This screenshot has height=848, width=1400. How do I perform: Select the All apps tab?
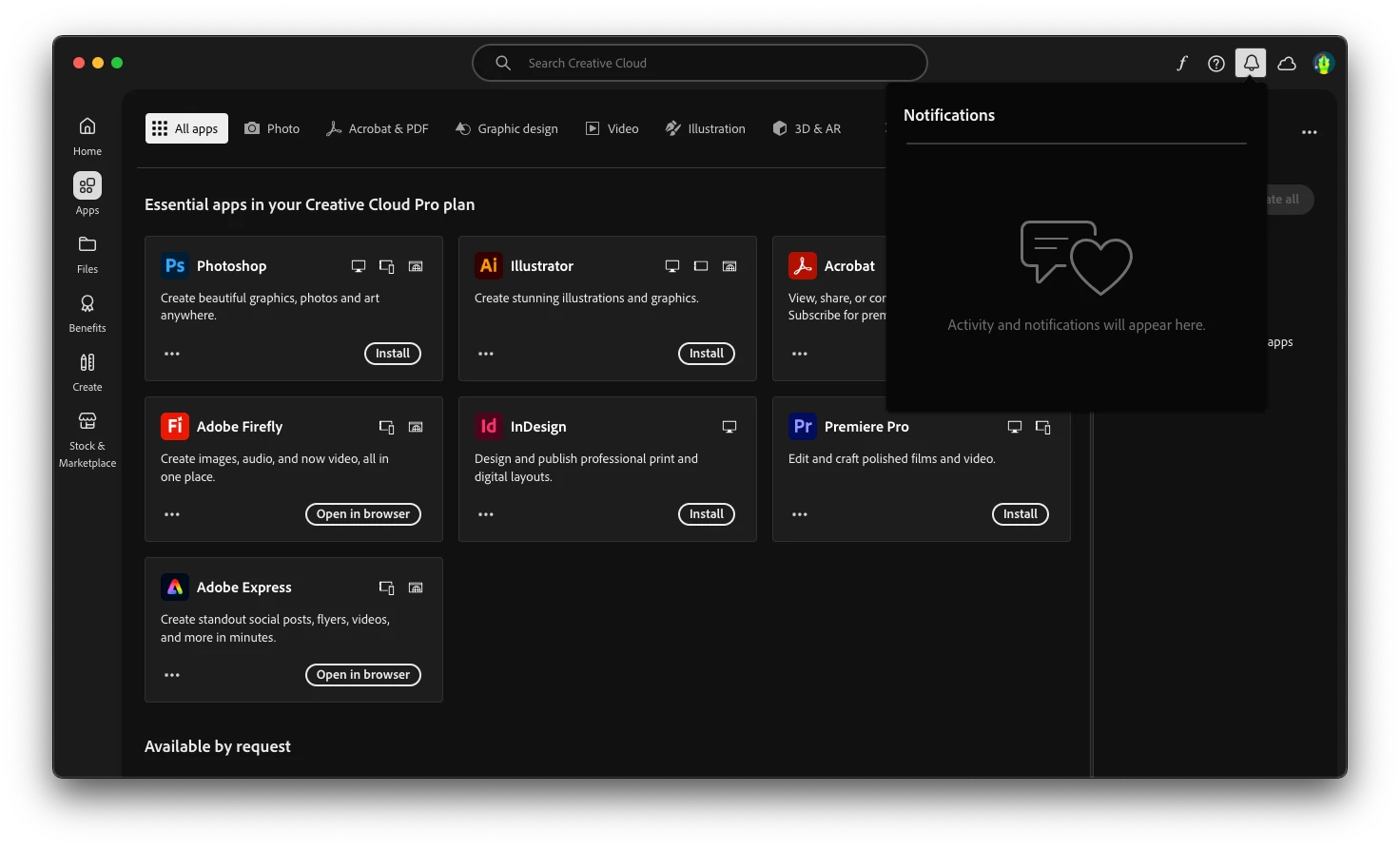(x=186, y=128)
